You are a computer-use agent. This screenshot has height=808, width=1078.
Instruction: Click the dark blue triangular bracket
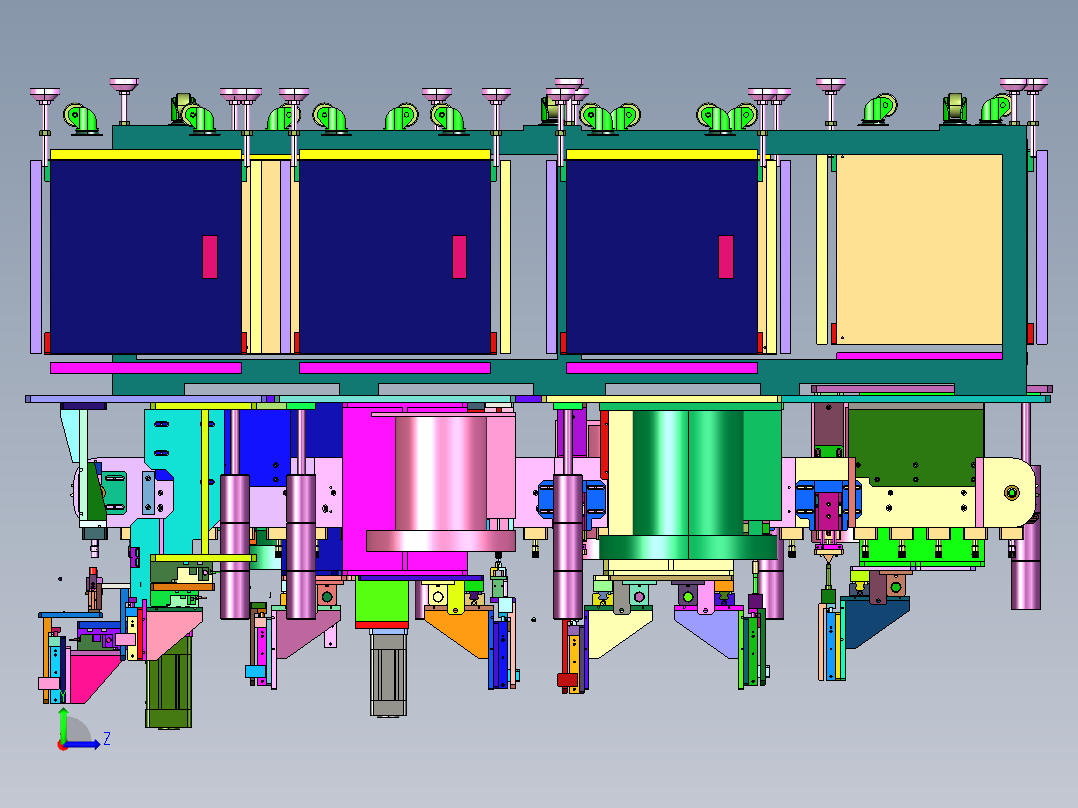(876, 623)
